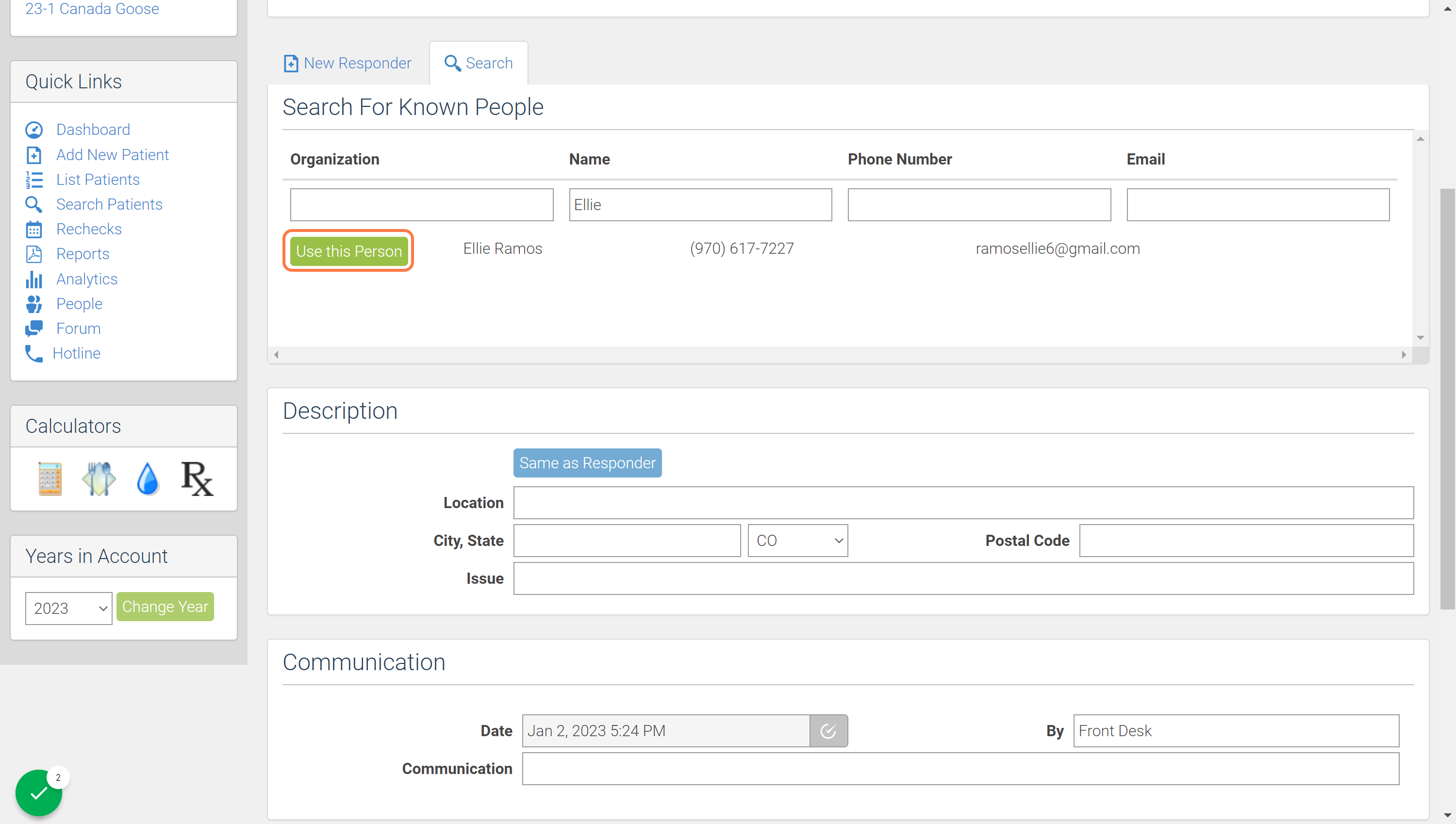Click Use this Person button

coord(348,251)
